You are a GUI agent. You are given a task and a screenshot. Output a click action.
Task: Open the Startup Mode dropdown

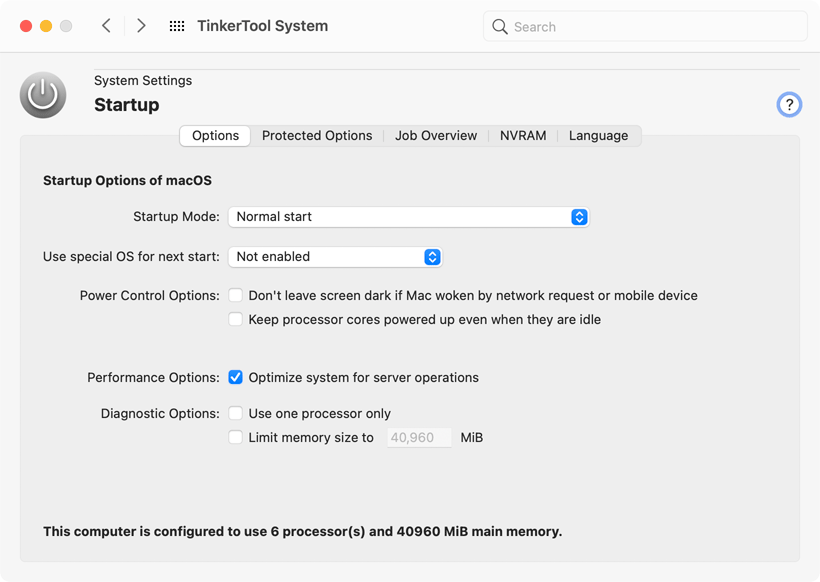408,217
